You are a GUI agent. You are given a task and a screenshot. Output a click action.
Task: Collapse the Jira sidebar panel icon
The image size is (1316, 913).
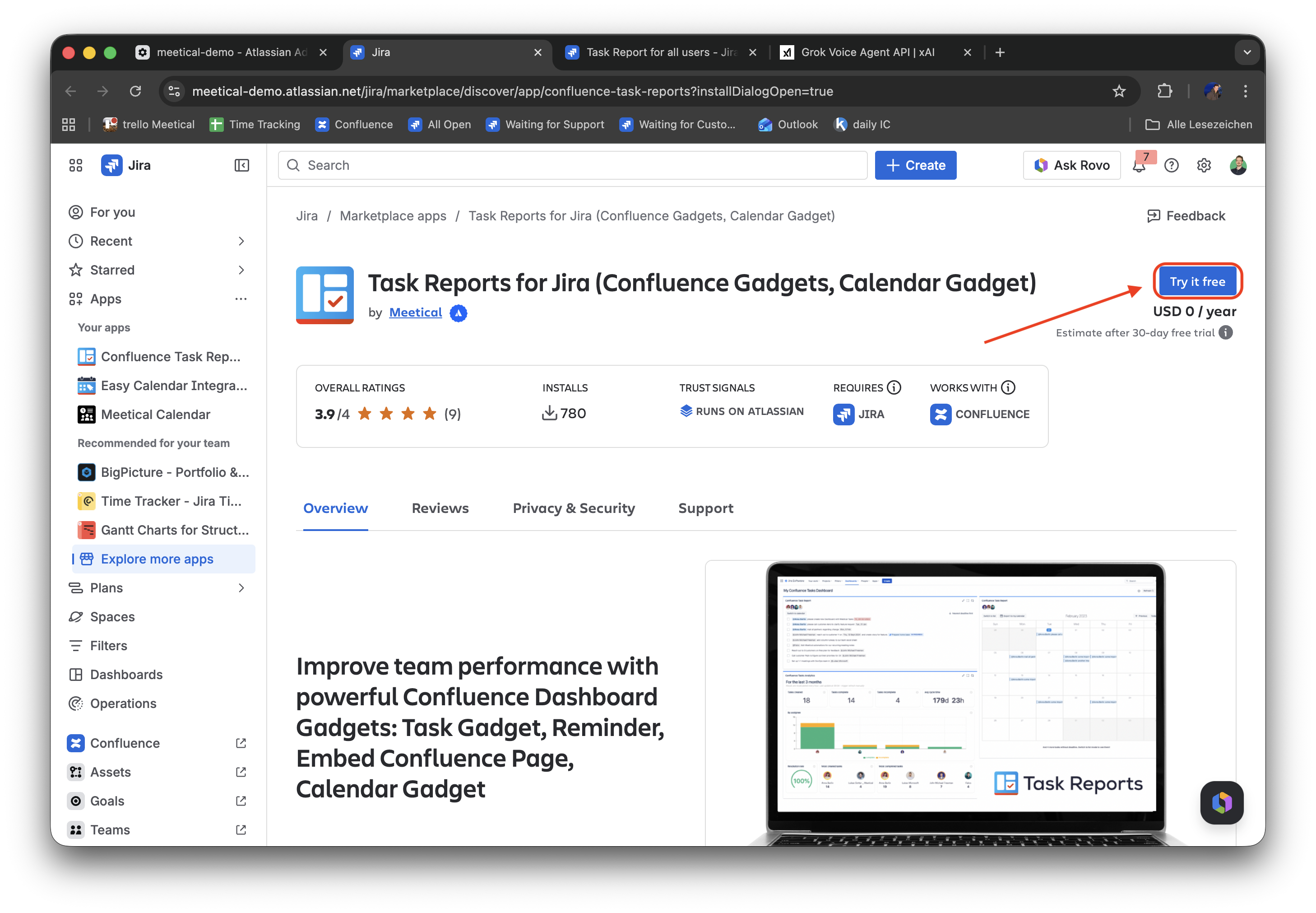(242, 165)
